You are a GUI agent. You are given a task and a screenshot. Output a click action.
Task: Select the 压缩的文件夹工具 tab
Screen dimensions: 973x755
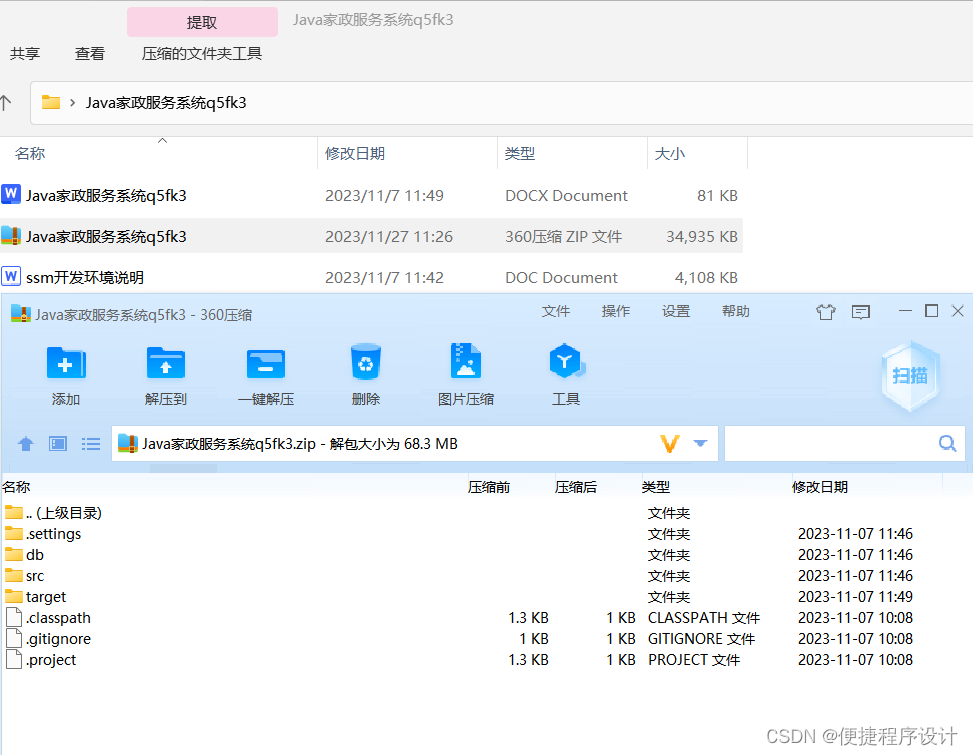pos(202,54)
